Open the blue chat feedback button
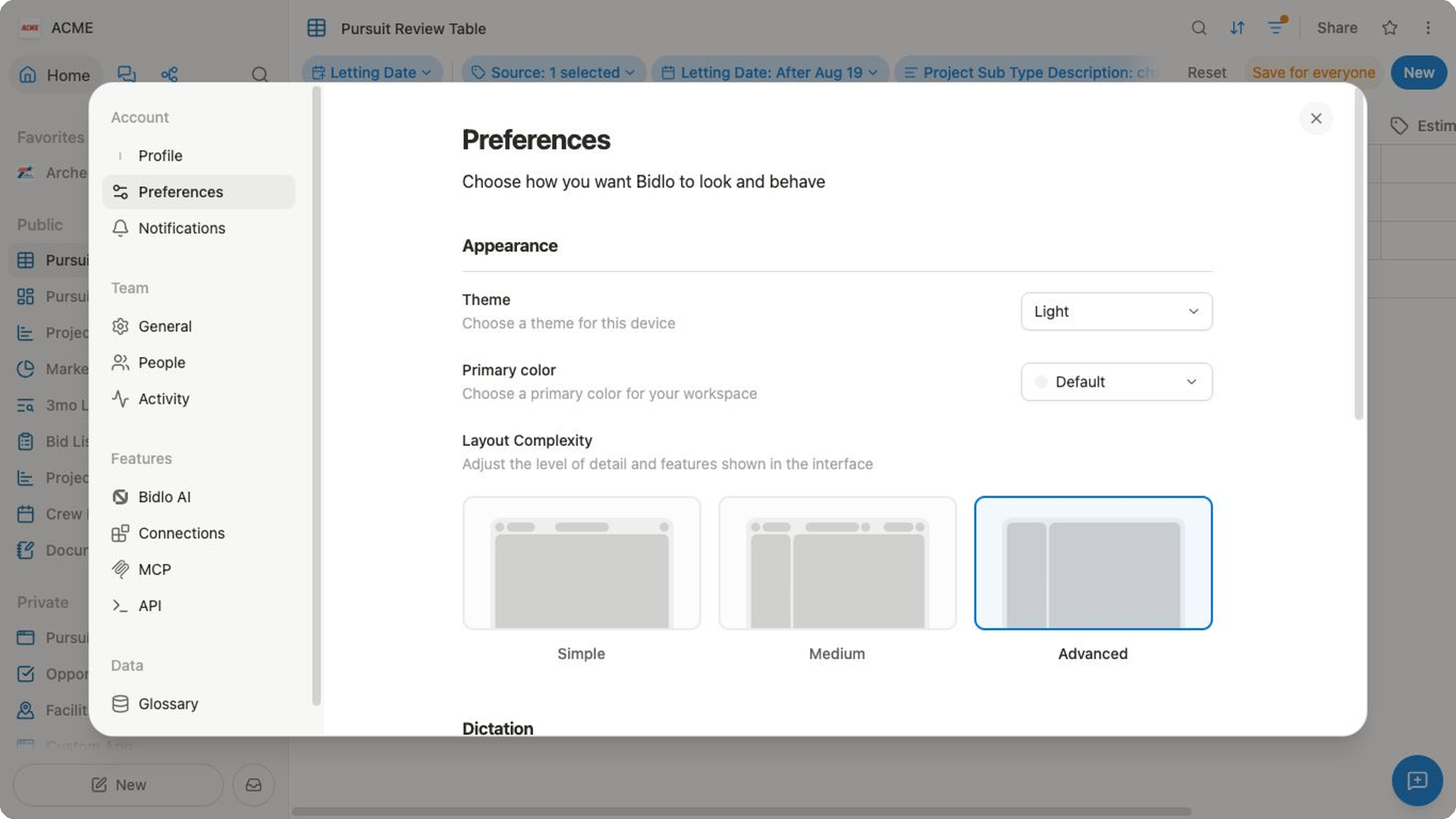The height and width of the screenshot is (819, 1456). 1417,780
